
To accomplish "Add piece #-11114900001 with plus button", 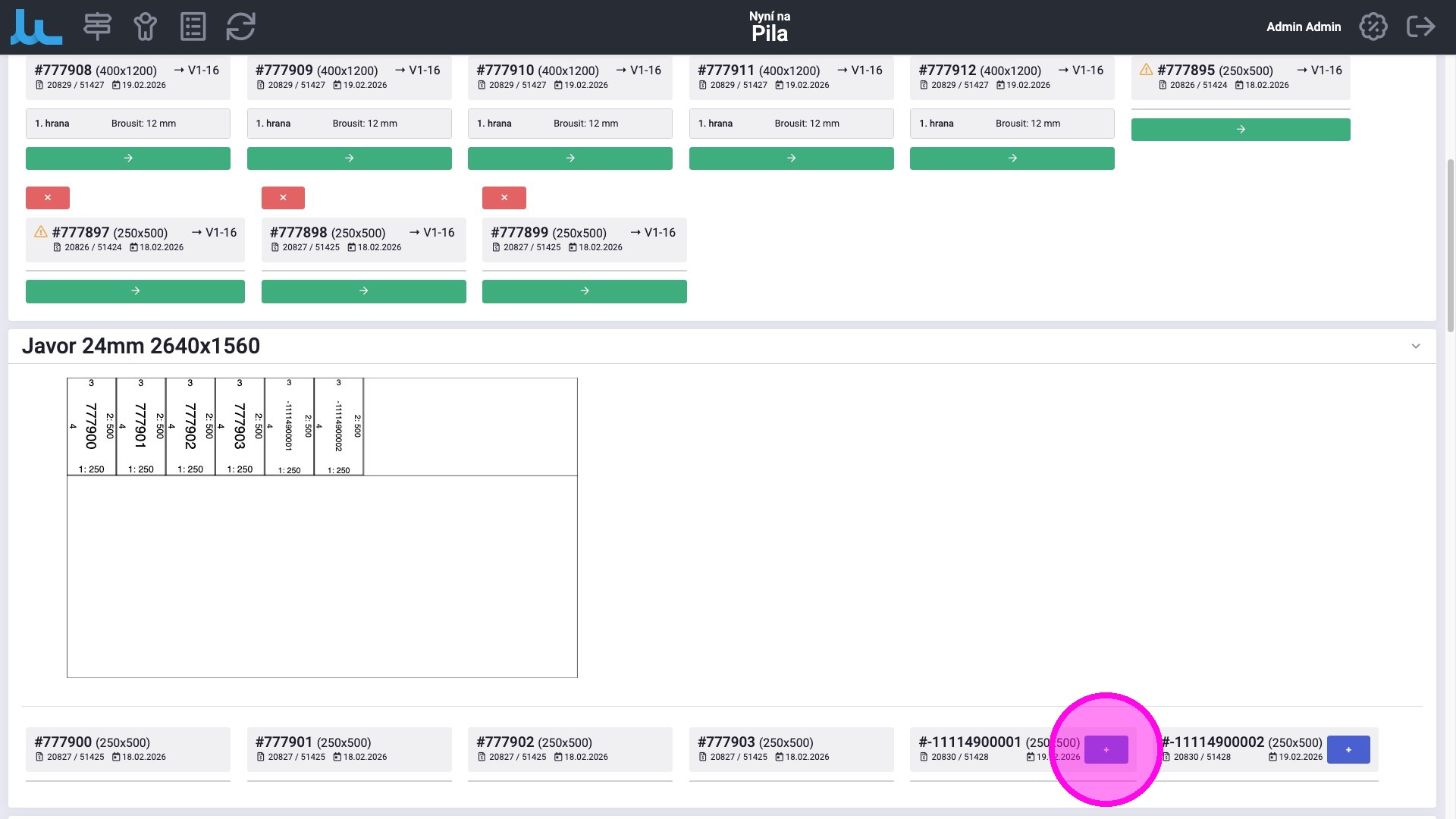I will [x=1106, y=750].
